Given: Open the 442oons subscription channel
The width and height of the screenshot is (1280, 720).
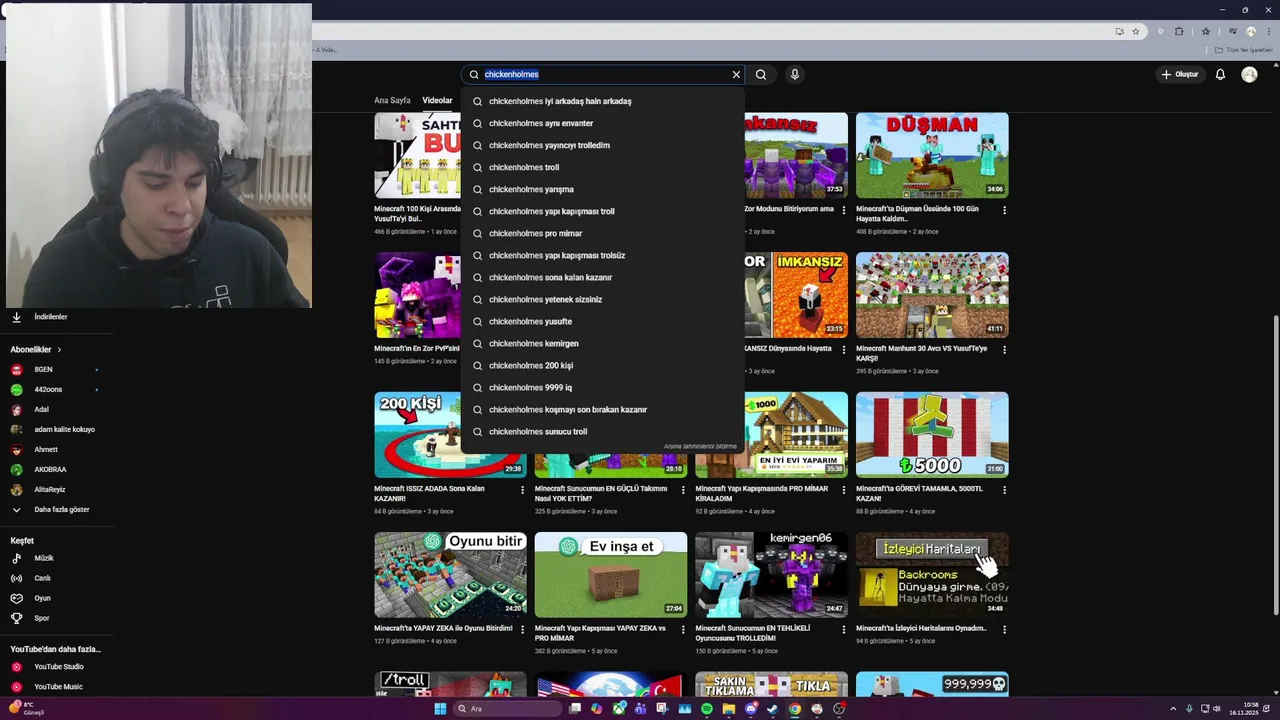Looking at the screenshot, I should [48, 390].
